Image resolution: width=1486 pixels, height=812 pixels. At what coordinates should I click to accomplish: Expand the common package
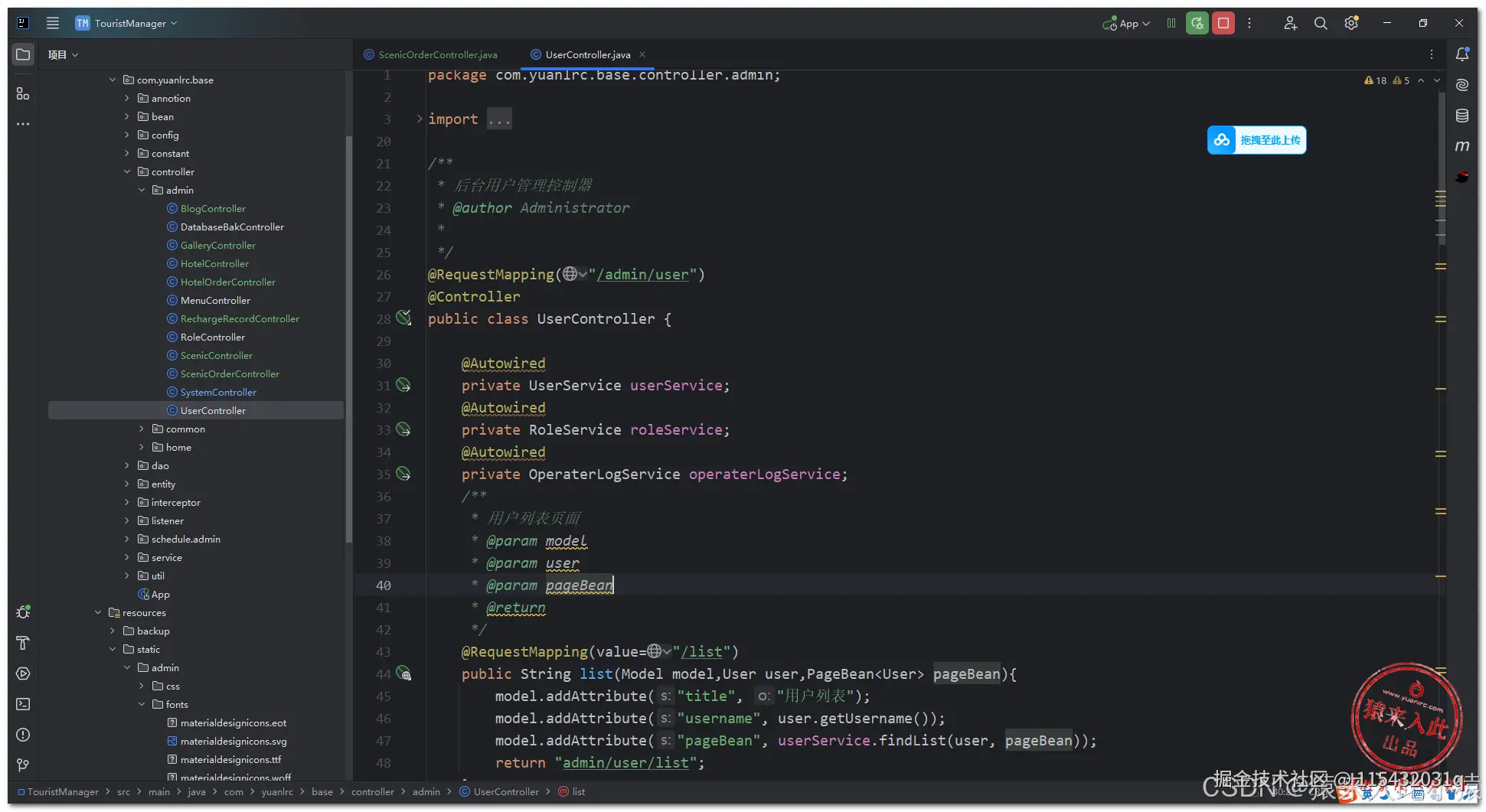point(142,429)
